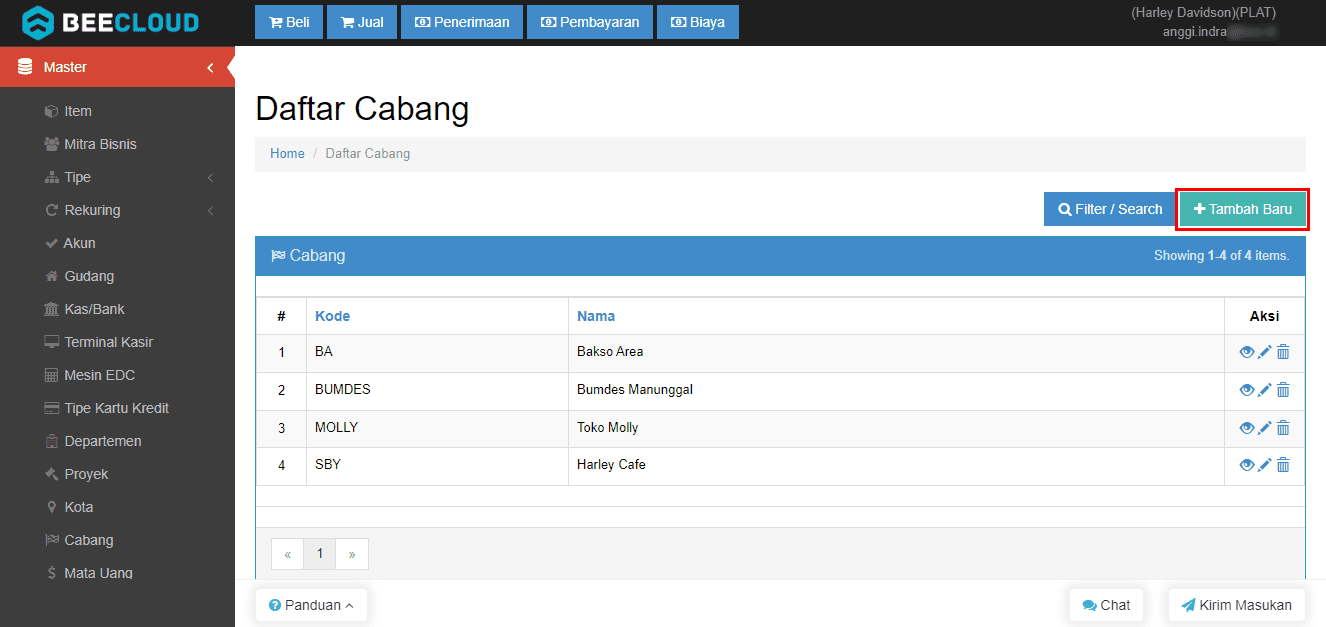Screen dimensions: 1326x627
Task: Open the Penerimaan receipts menu
Action: point(462,22)
